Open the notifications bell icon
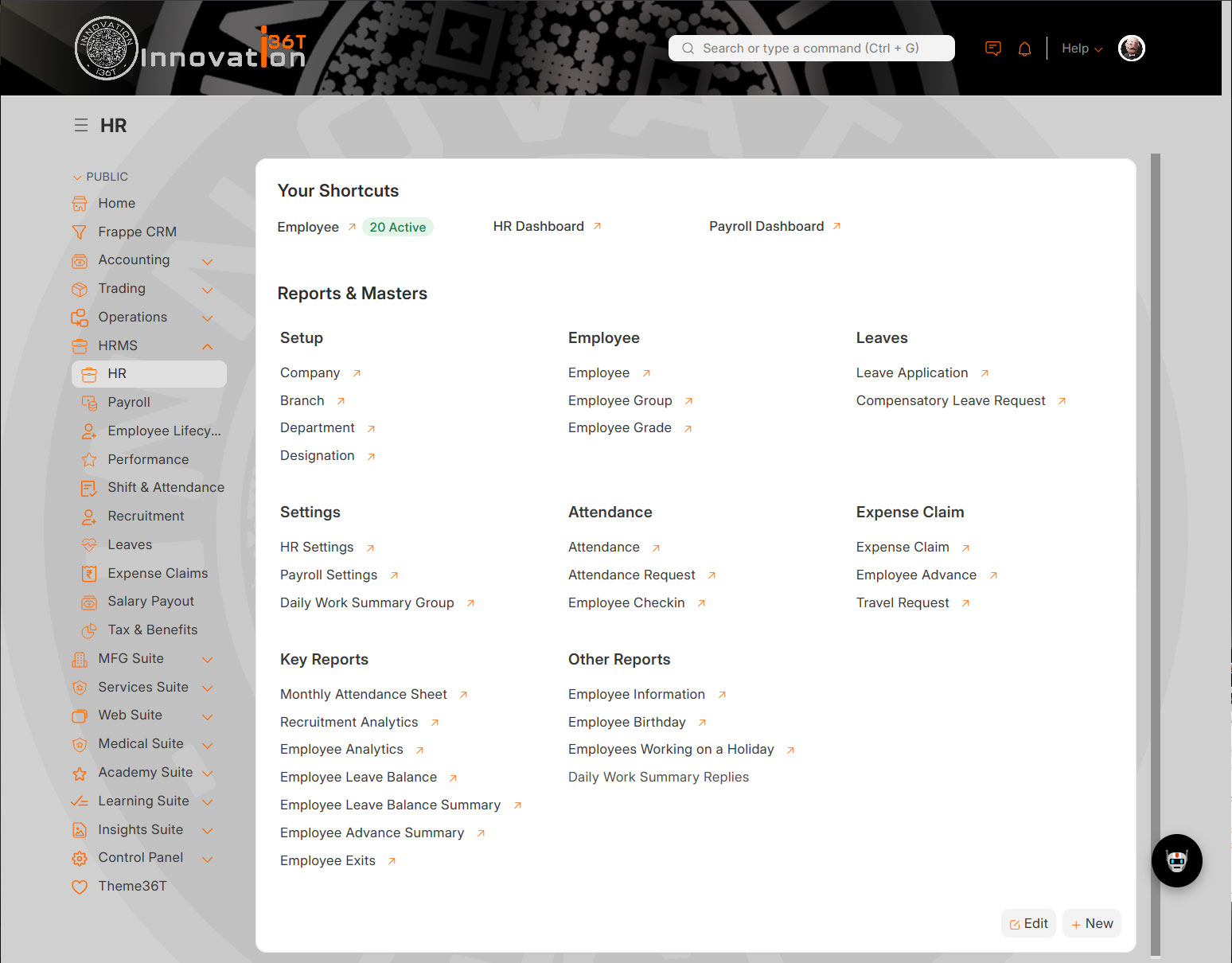Screen dimensions: 1232x963 (1024, 49)
